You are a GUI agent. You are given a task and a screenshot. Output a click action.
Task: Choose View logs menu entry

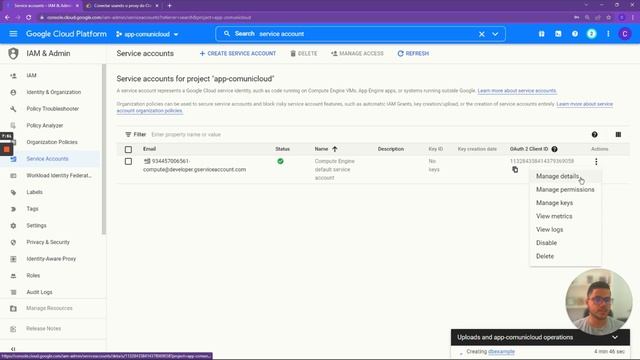(x=549, y=229)
